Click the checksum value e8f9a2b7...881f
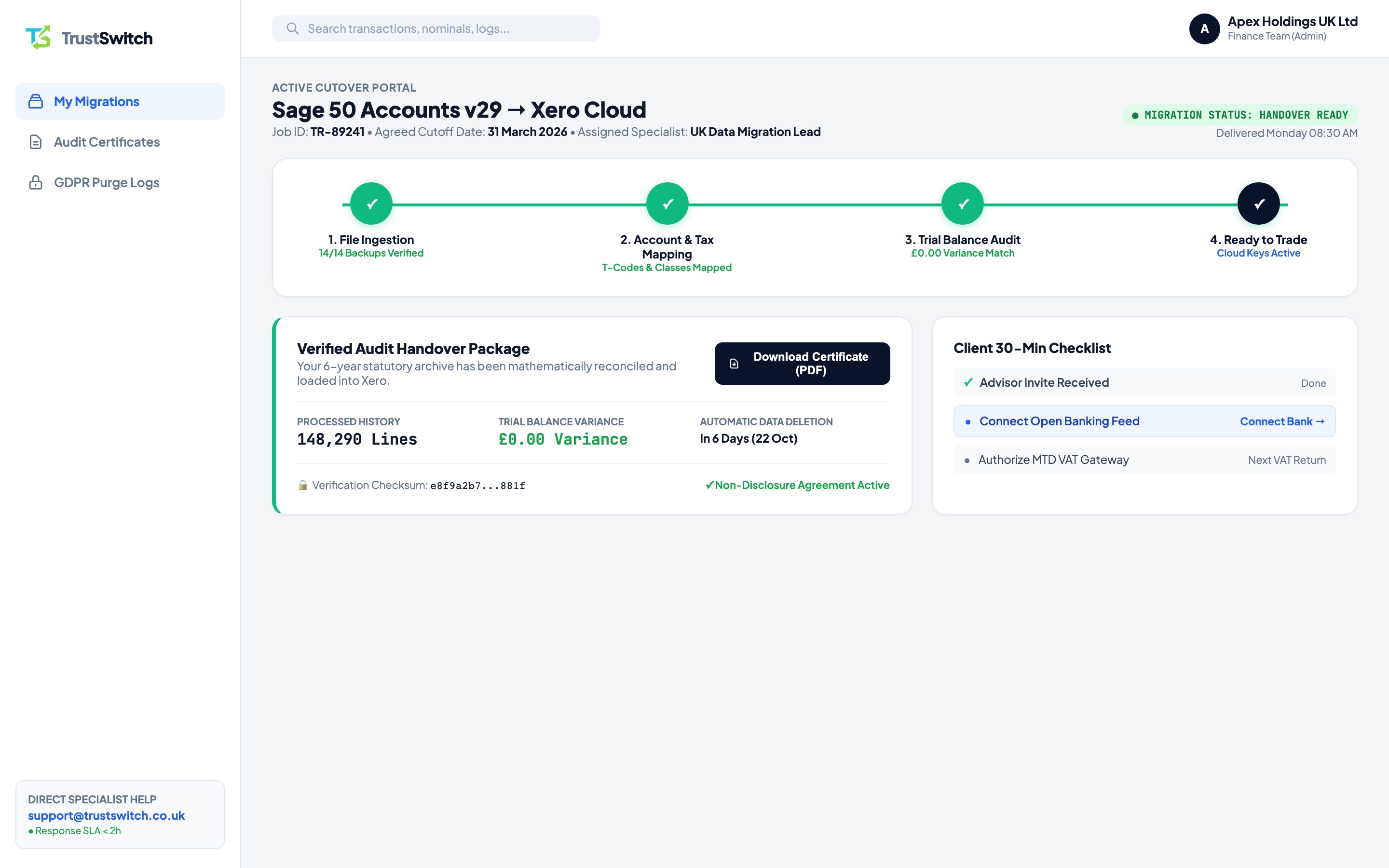The width and height of the screenshot is (1389, 868). click(477, 486)
